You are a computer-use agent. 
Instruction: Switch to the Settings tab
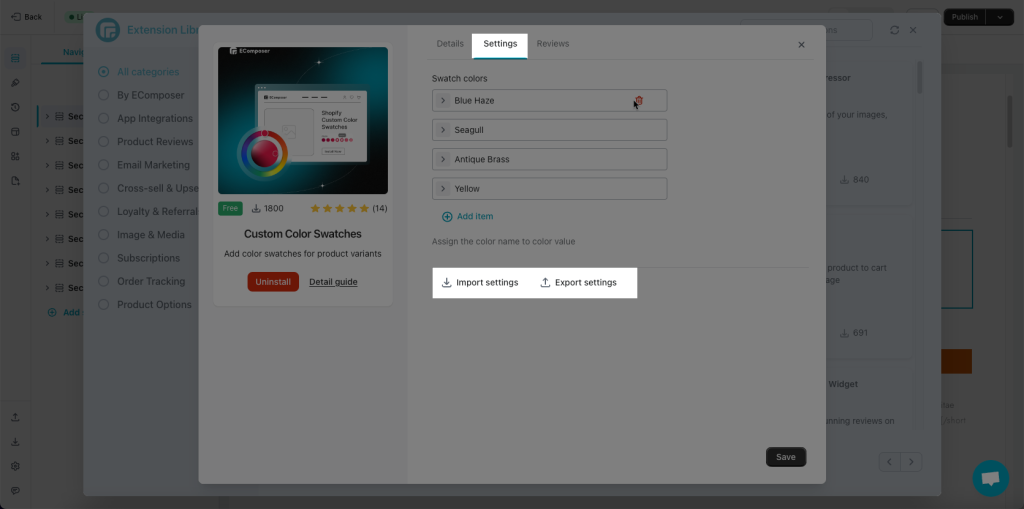coord(500,44)
